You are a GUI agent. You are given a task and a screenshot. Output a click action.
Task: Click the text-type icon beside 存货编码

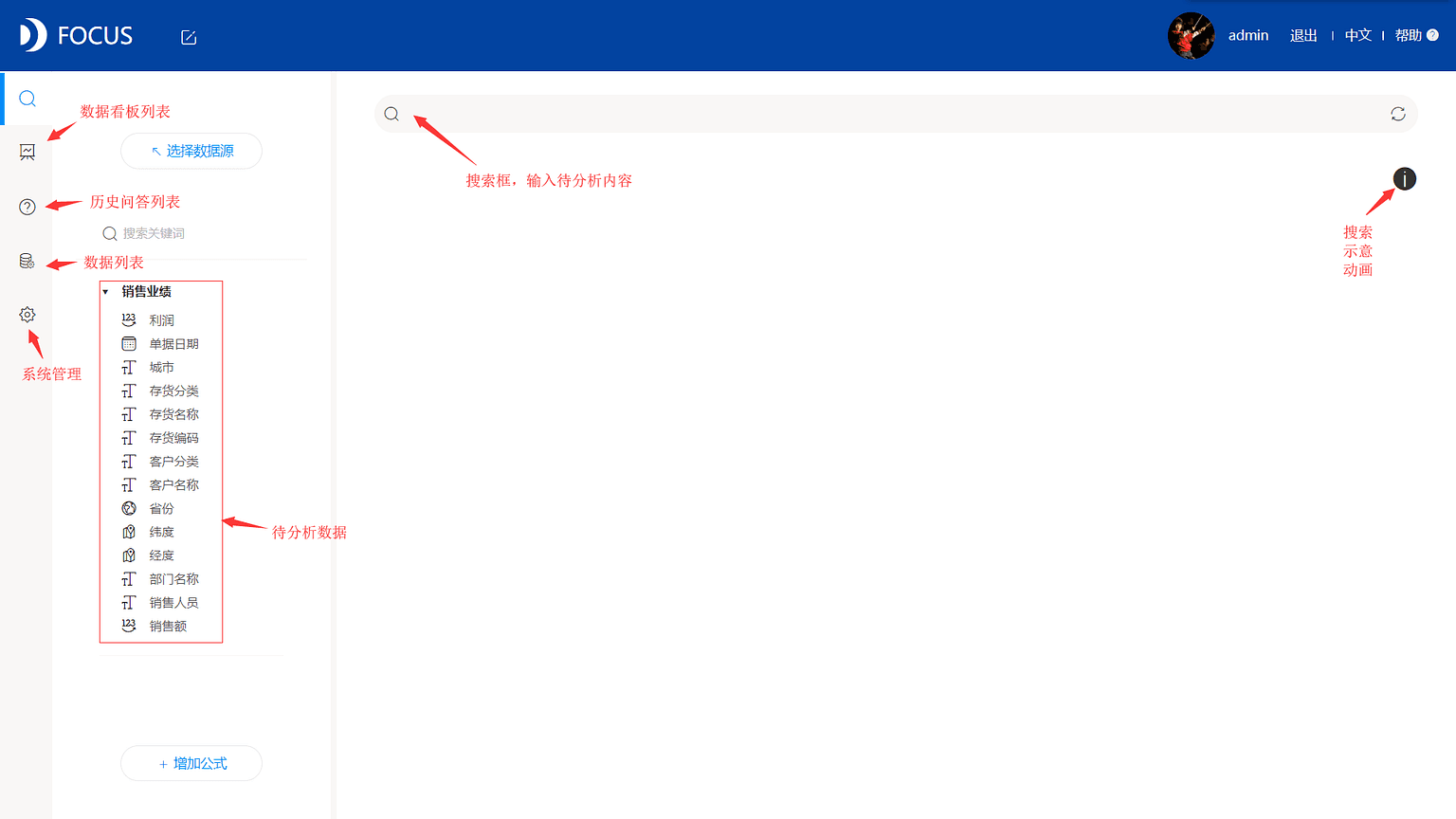[129, 438]
